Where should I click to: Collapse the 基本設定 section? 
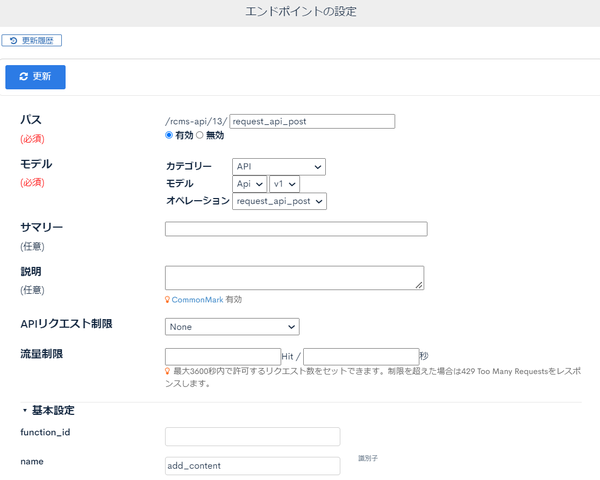(48, 410)
